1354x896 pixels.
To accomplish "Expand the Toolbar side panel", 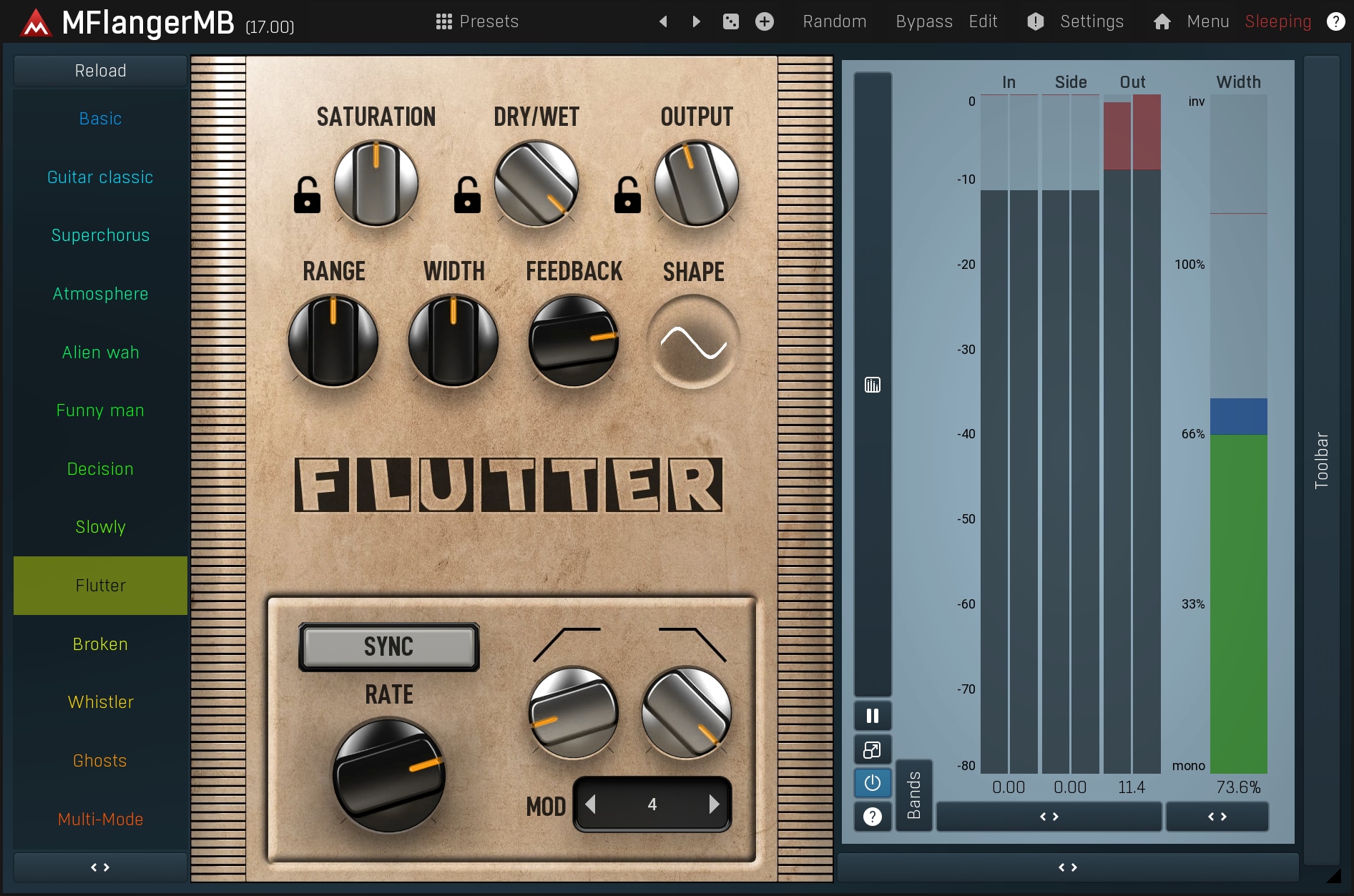I will coord(1320,460).
